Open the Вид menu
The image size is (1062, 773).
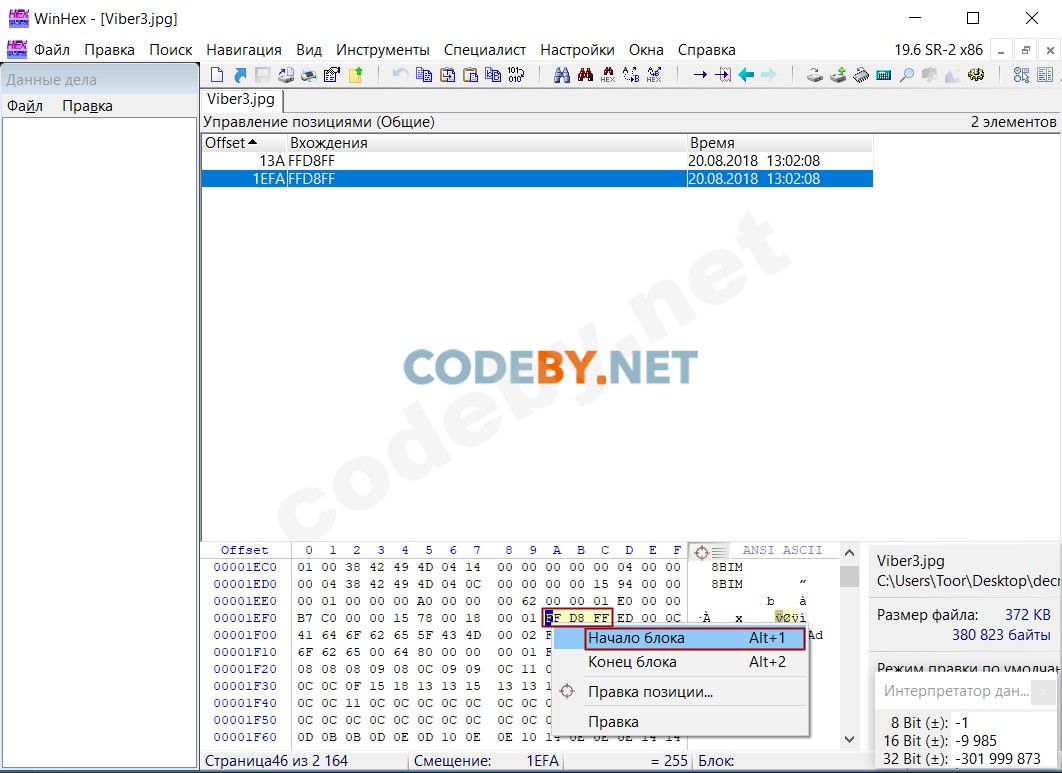[309, 50]
